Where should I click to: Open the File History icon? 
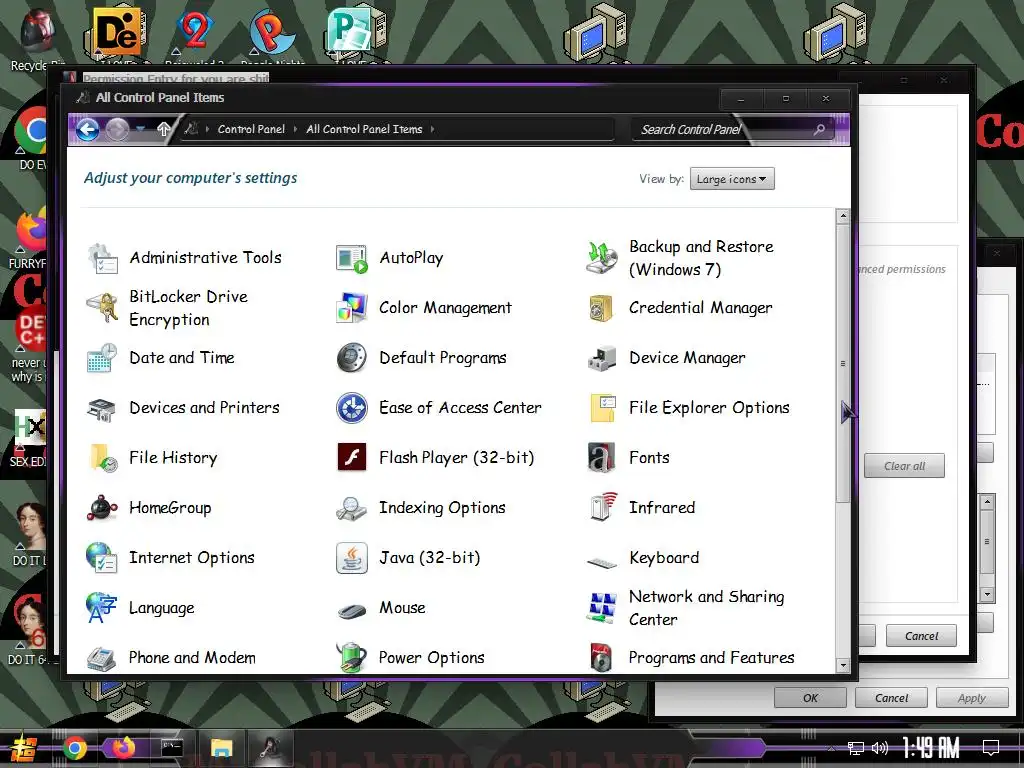pos(103,458)
